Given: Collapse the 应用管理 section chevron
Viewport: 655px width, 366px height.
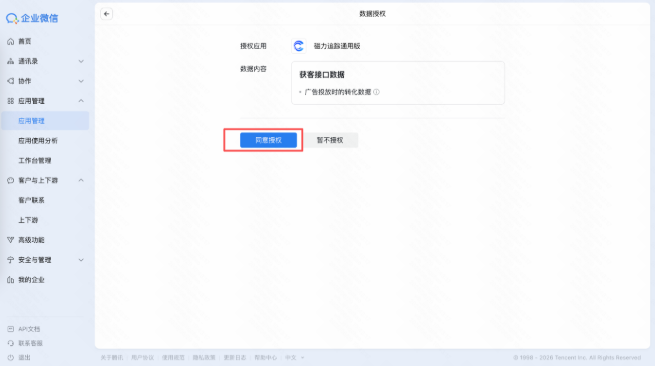Looking at the screenshot, I should (81, 101).
